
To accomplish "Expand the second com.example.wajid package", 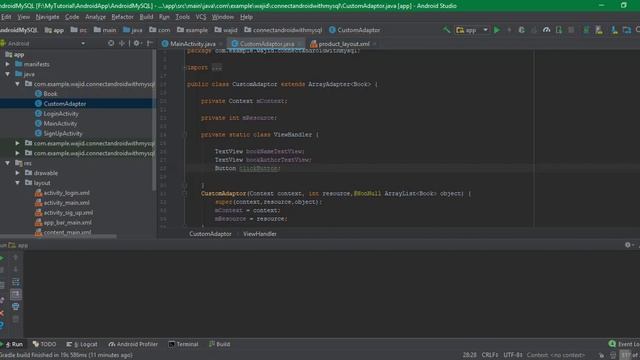I will coord(18,143).
